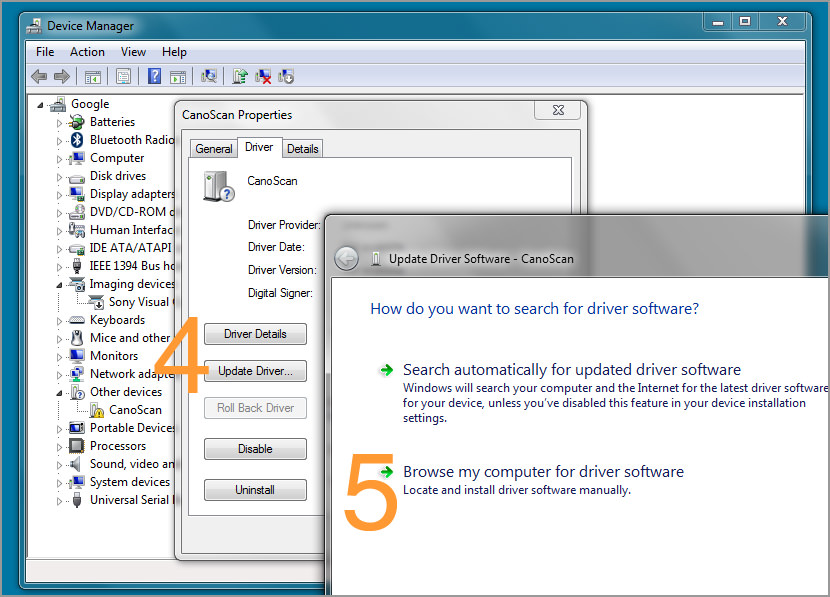This screenshot has height=597, width=830.
Task: Click Scan for hardware changes toolbar icon
Action: 209,77
